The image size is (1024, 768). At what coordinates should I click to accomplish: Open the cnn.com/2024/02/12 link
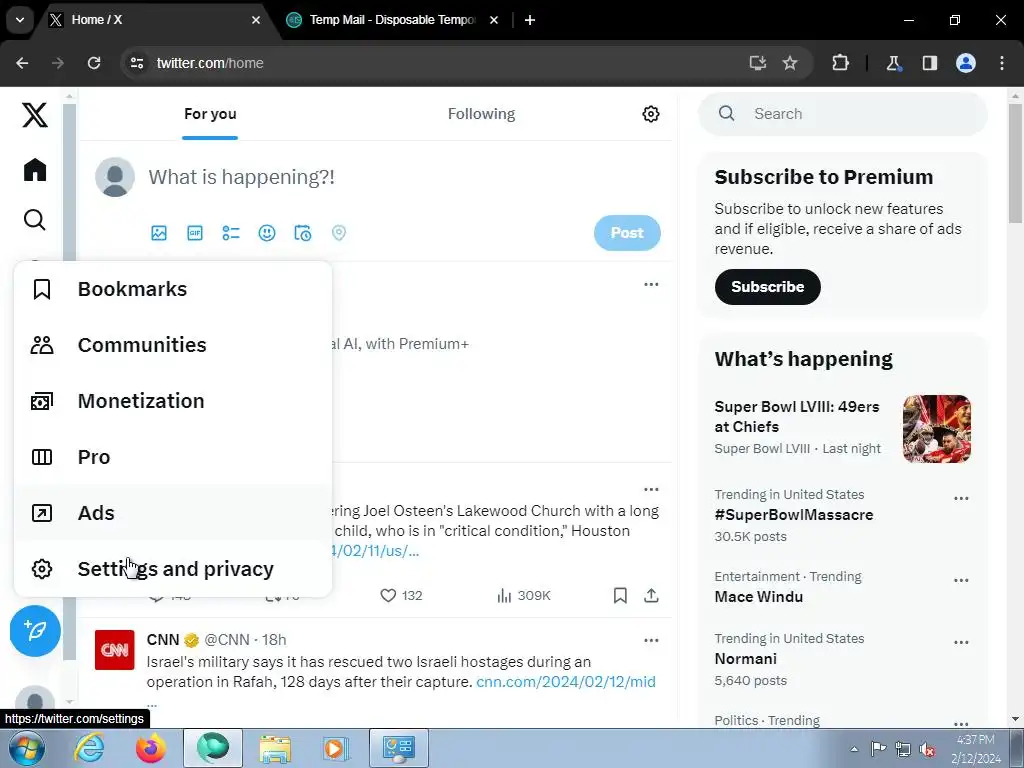pyautogui.click(x=566, y=682)
